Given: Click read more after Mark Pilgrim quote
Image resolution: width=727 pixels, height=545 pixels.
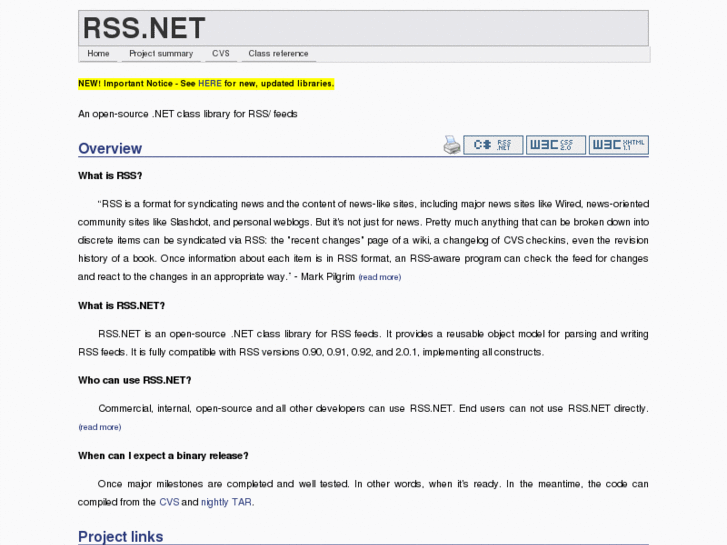Looking at the screenshot, I should point(380,277).
